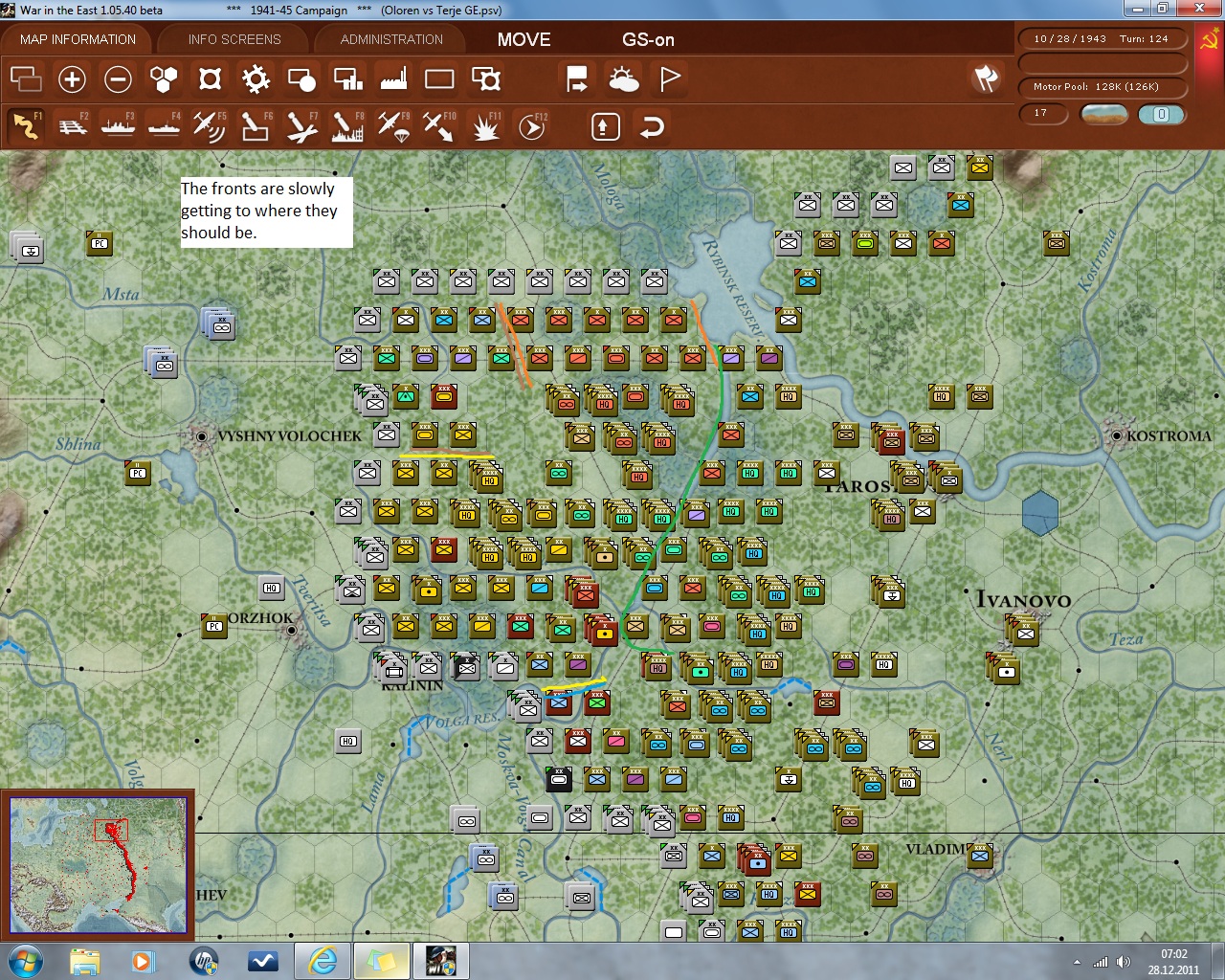Select the F11 explosion build-fort icon

485,125
